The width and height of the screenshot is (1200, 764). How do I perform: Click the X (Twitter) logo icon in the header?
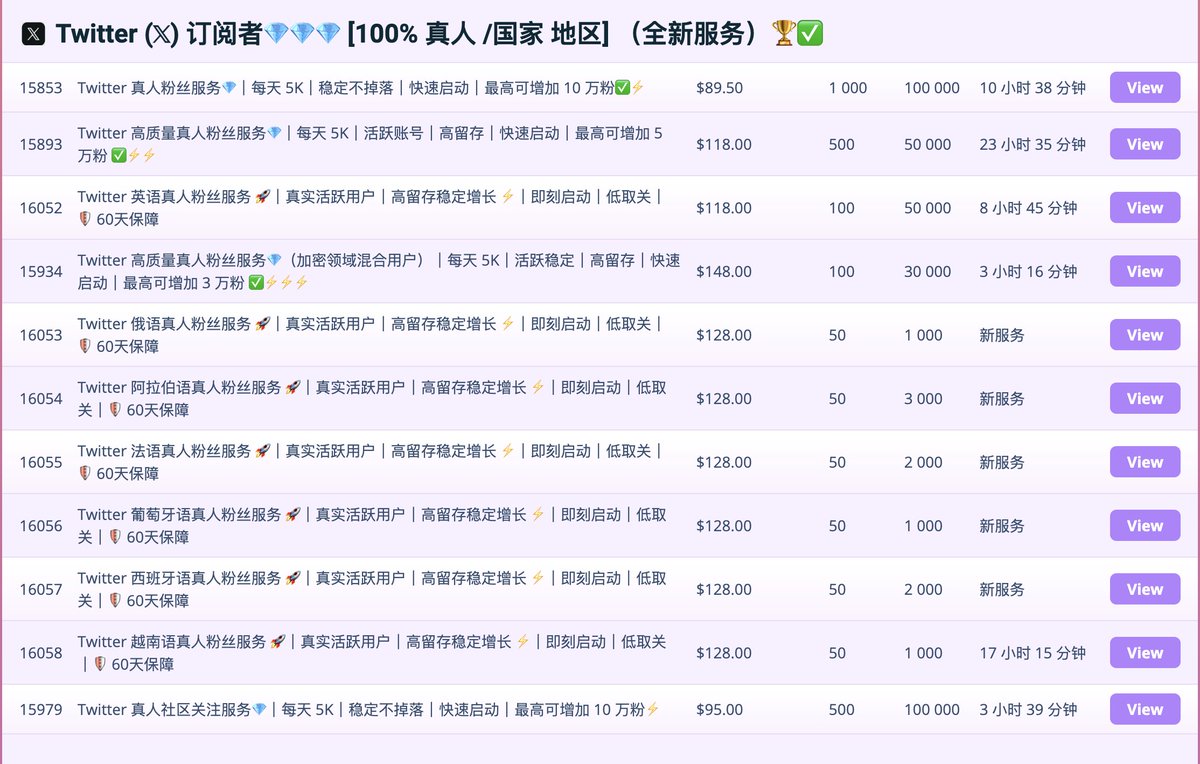tap(32, 32)
